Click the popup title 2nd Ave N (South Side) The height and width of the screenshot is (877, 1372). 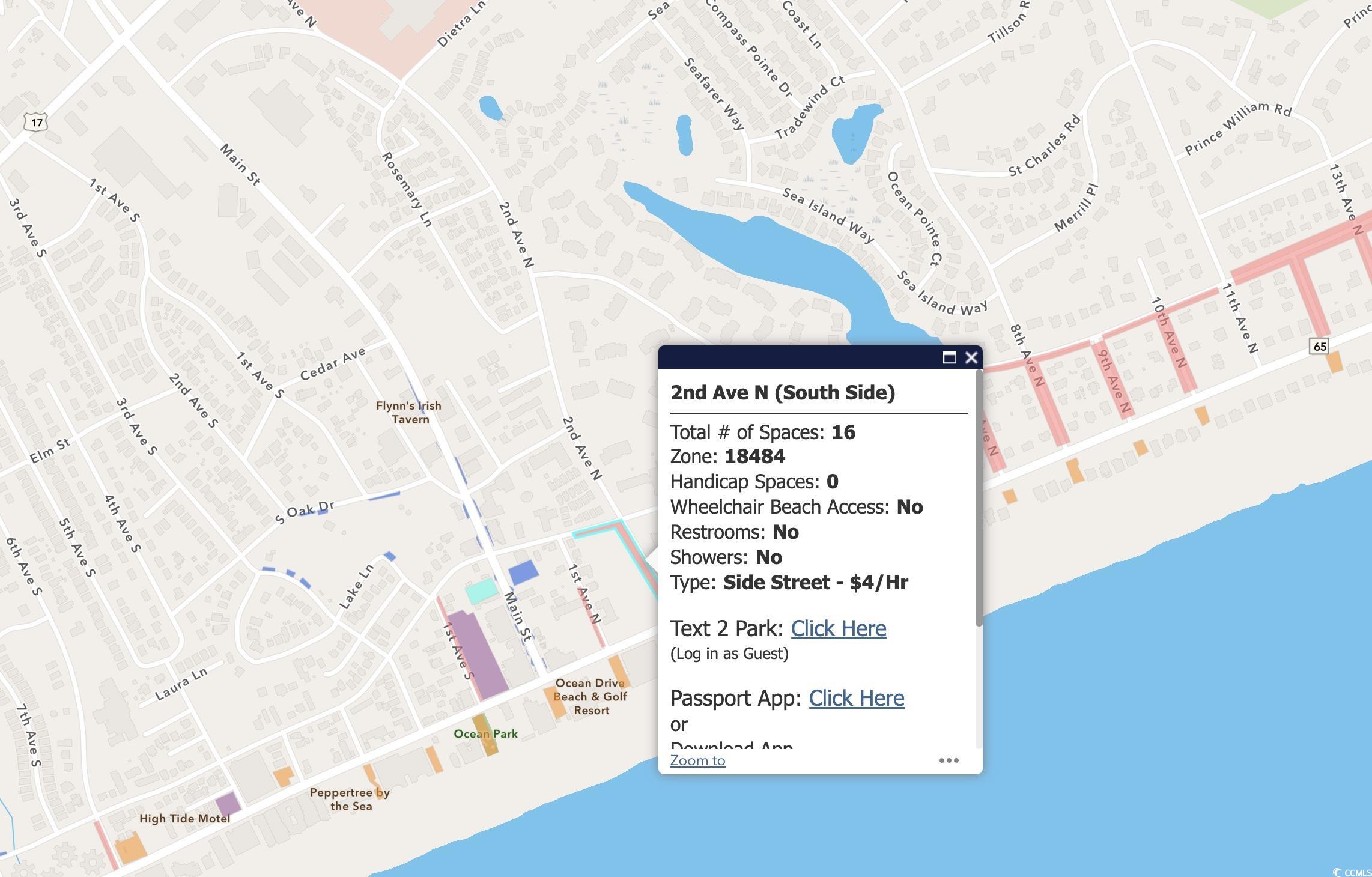click(x=783, y=392)
